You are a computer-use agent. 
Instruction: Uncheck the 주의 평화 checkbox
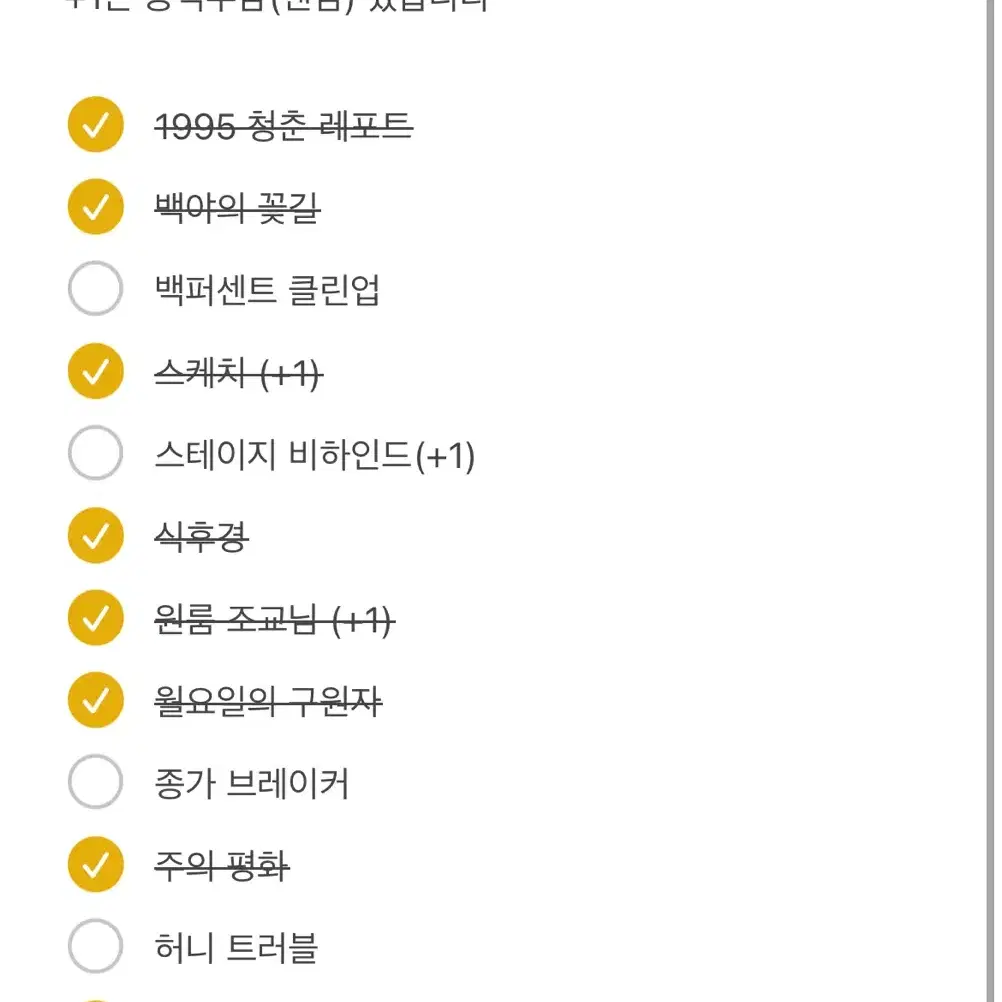[x=95, y=865]
